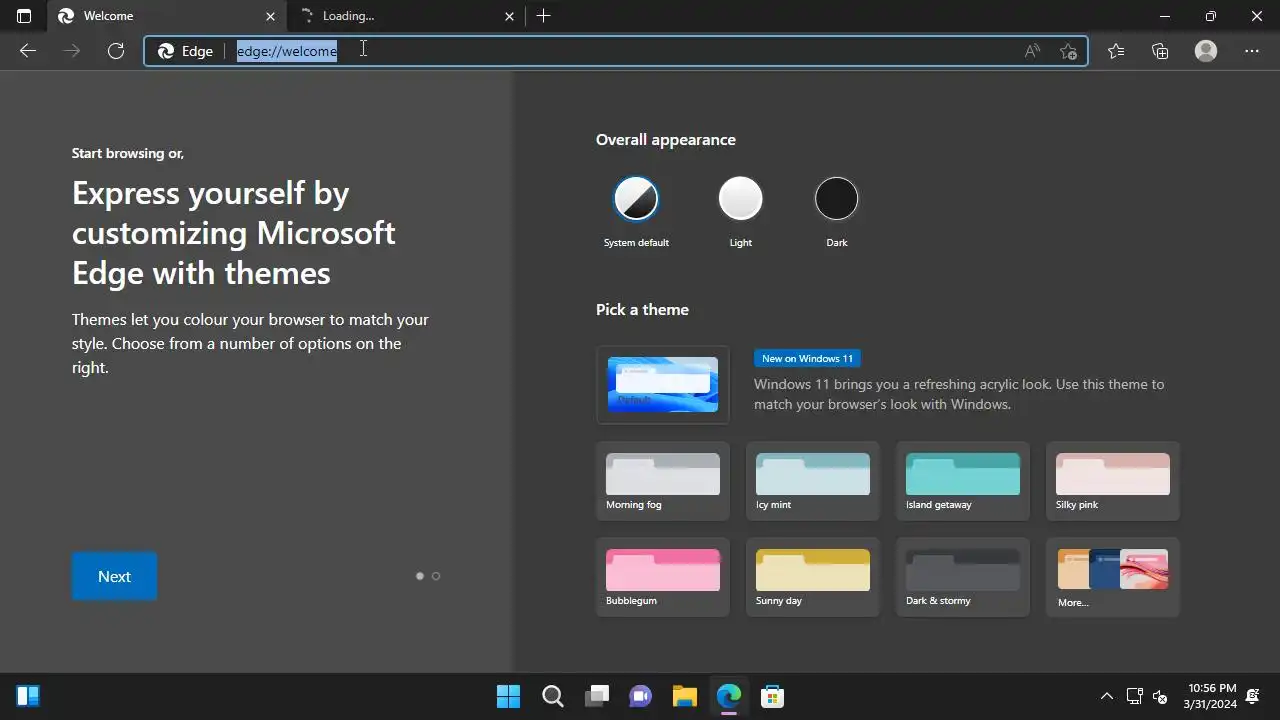The image size is (1280, 720).
Task: Switch to the Welcome tab
Action: [165, 16]
